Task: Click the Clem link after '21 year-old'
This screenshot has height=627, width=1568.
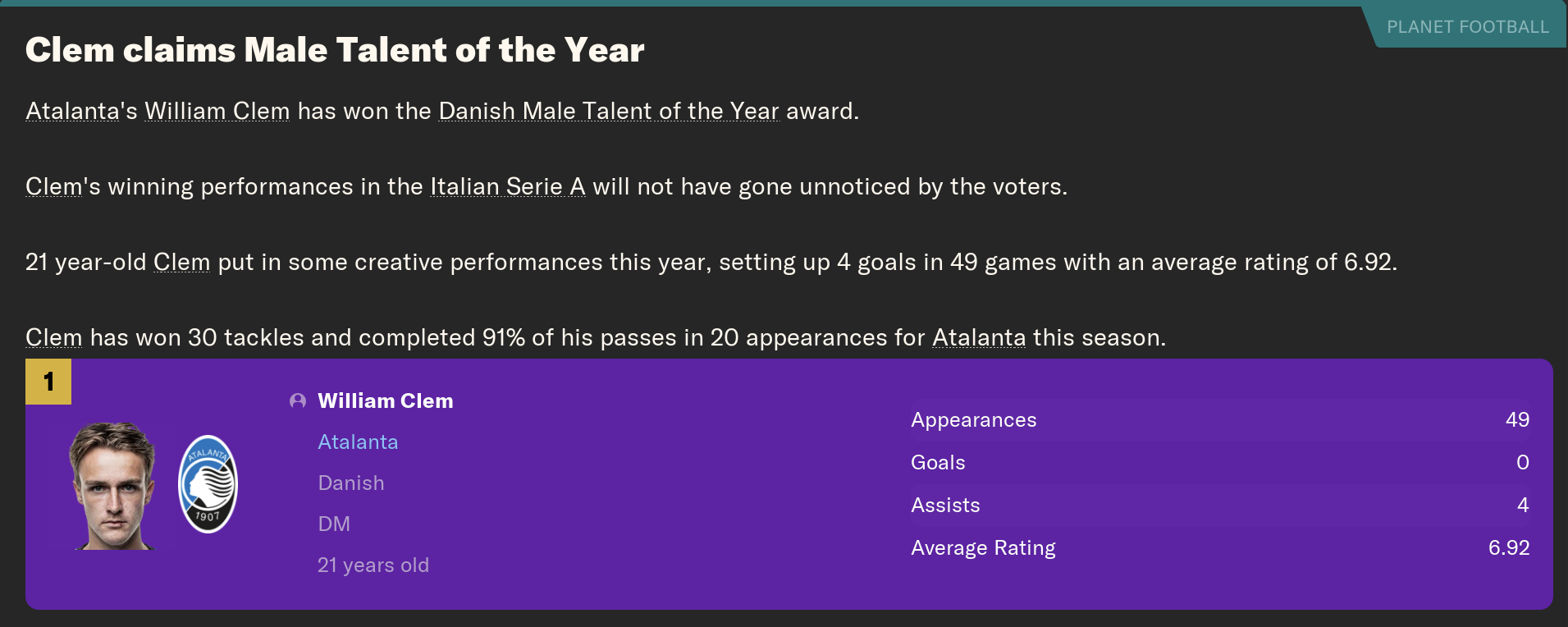Action: coord(181,262)
